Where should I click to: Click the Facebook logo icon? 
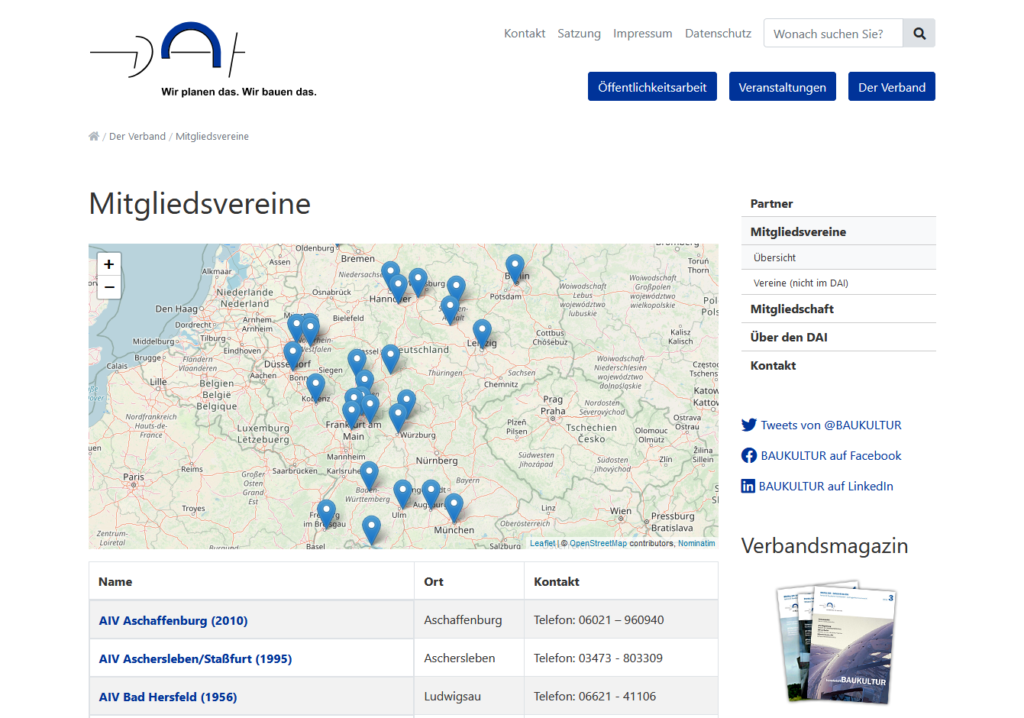(x=748, y=455)
